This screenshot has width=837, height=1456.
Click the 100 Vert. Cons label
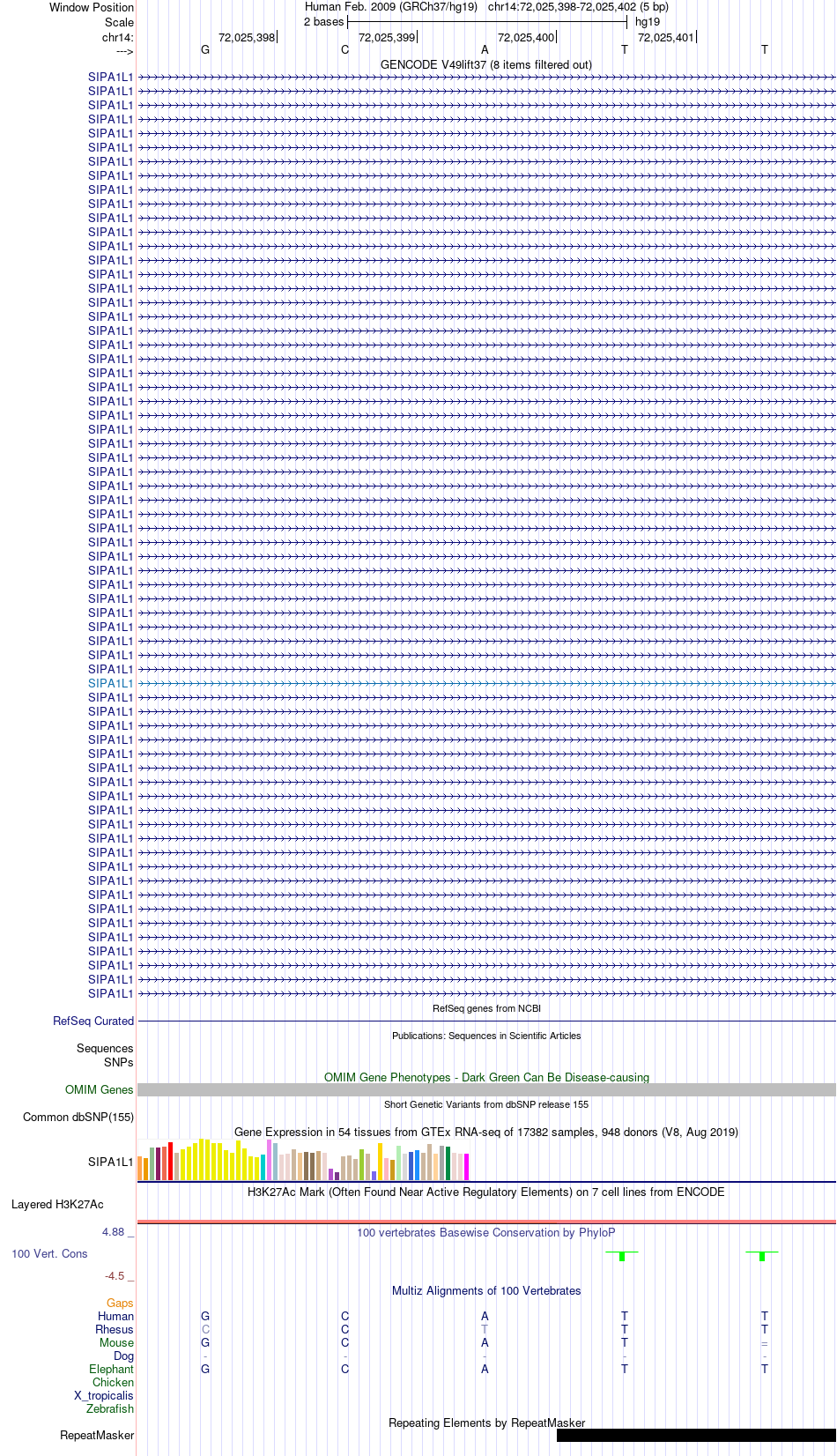point(49,1253)
